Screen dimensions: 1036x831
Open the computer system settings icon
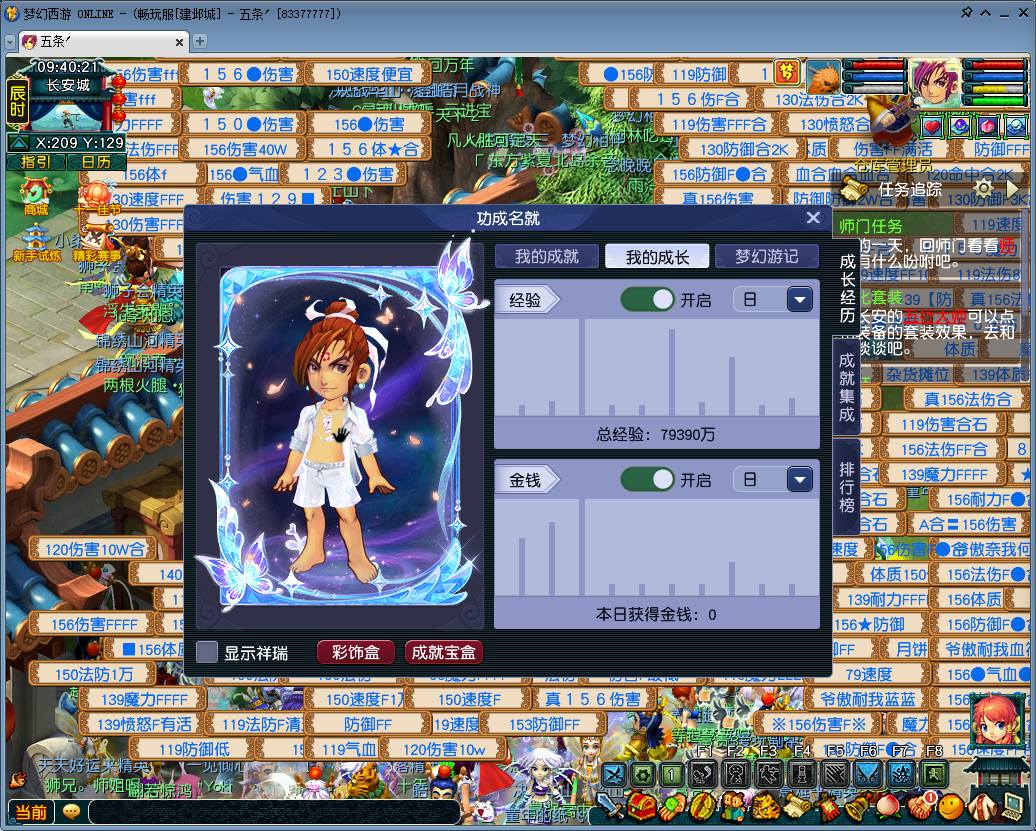coord(1012,806)
